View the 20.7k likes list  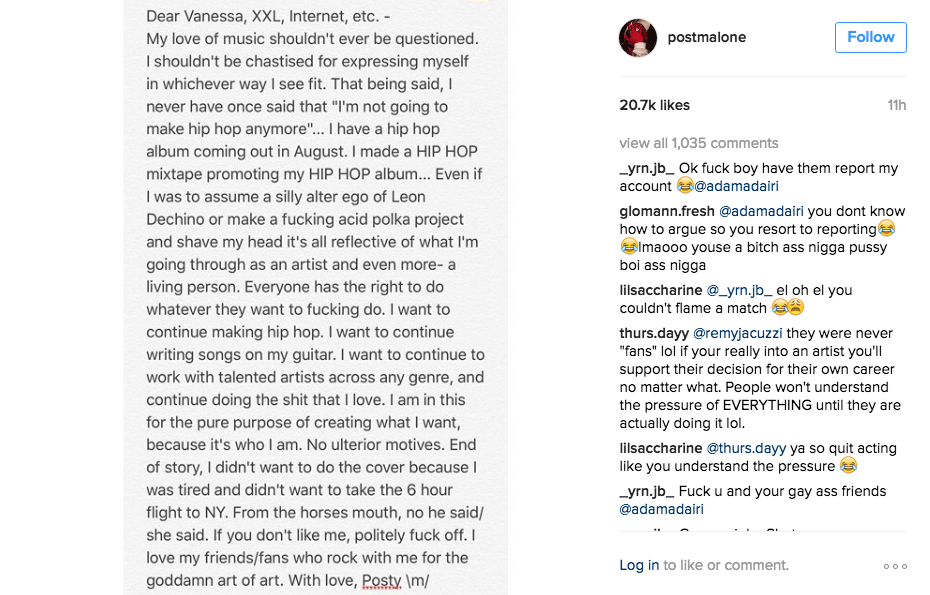click(654, 105)
